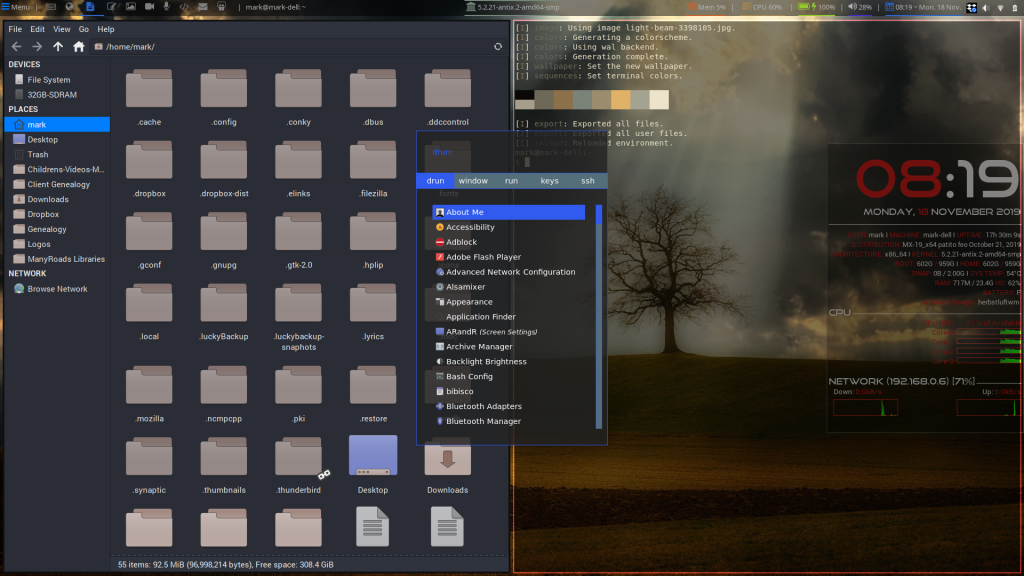This screenshot has width=1024, height=576.
Task: Launch About Me from rofi list
Action: click(x=509, y=212)
